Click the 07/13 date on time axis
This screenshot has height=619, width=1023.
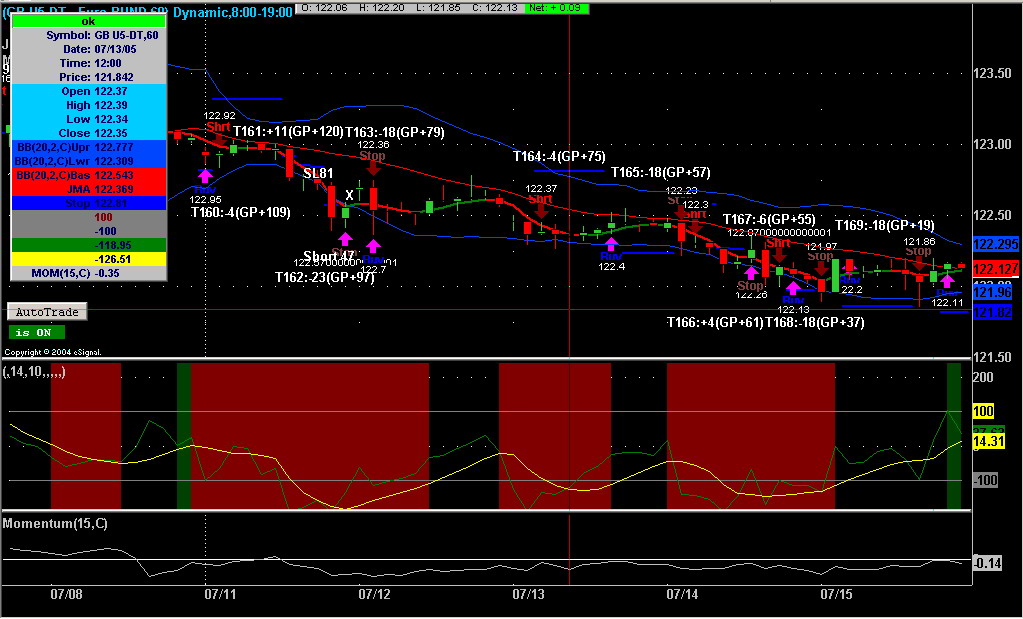pos(528,594)
